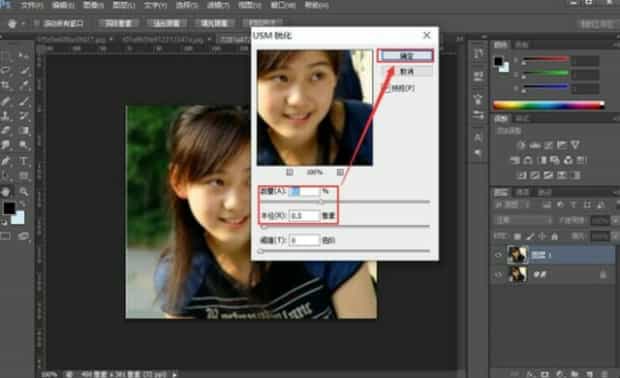Select the Zoom tool in the toolbox
Screen dimensions: 620x378
pos(23,191)
